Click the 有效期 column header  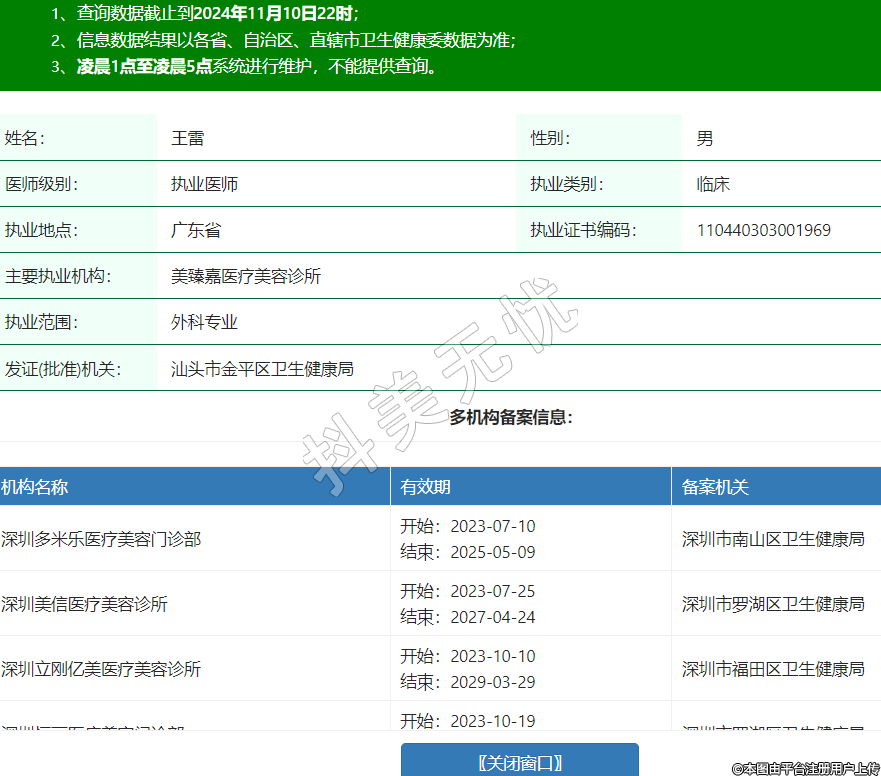click(425, 487)
